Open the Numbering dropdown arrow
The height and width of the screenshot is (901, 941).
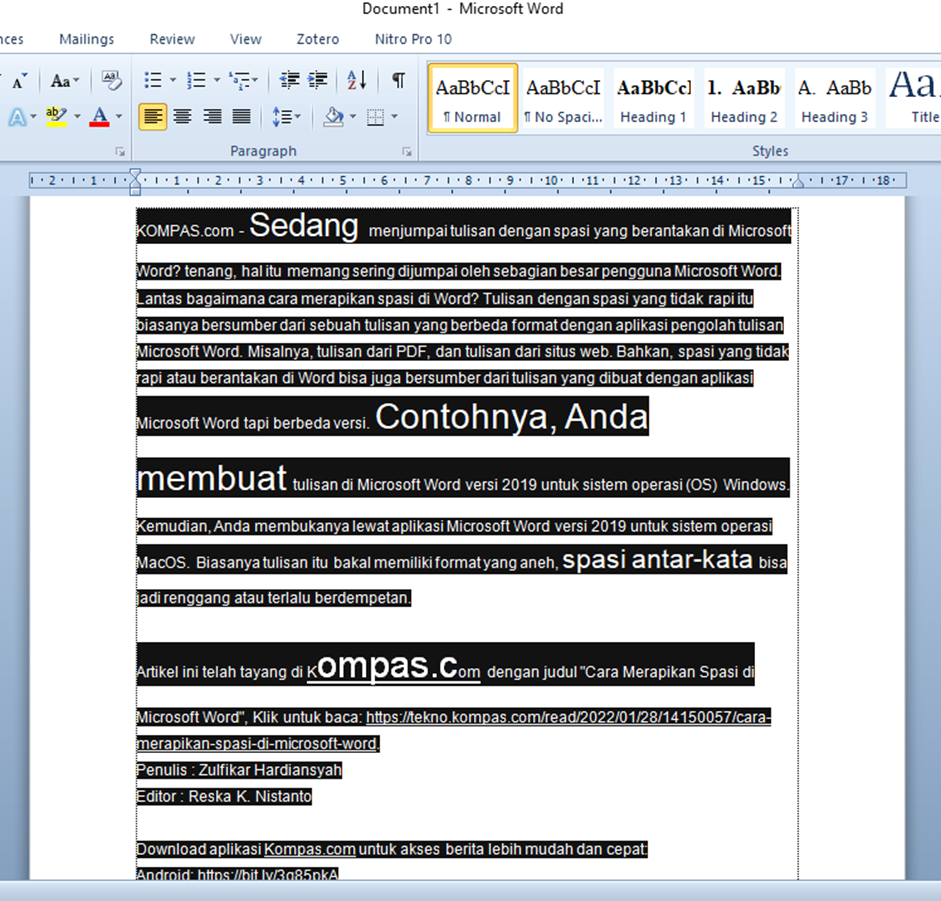tap(217, 80)
